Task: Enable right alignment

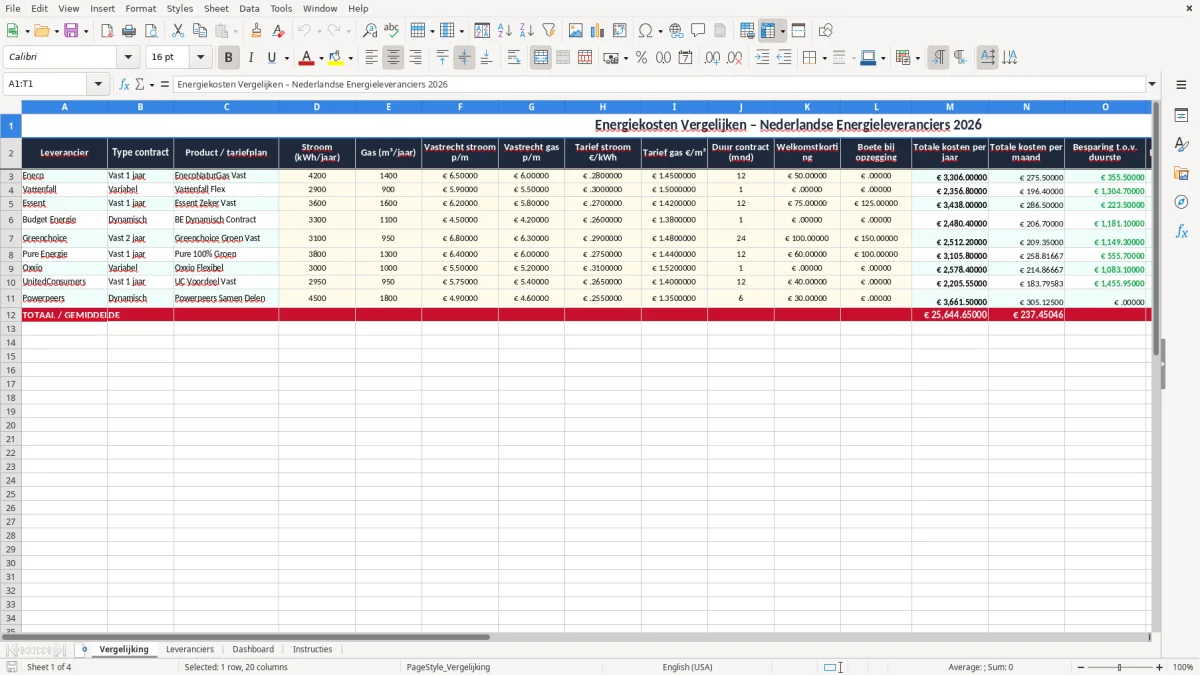Action: point(416,58)
